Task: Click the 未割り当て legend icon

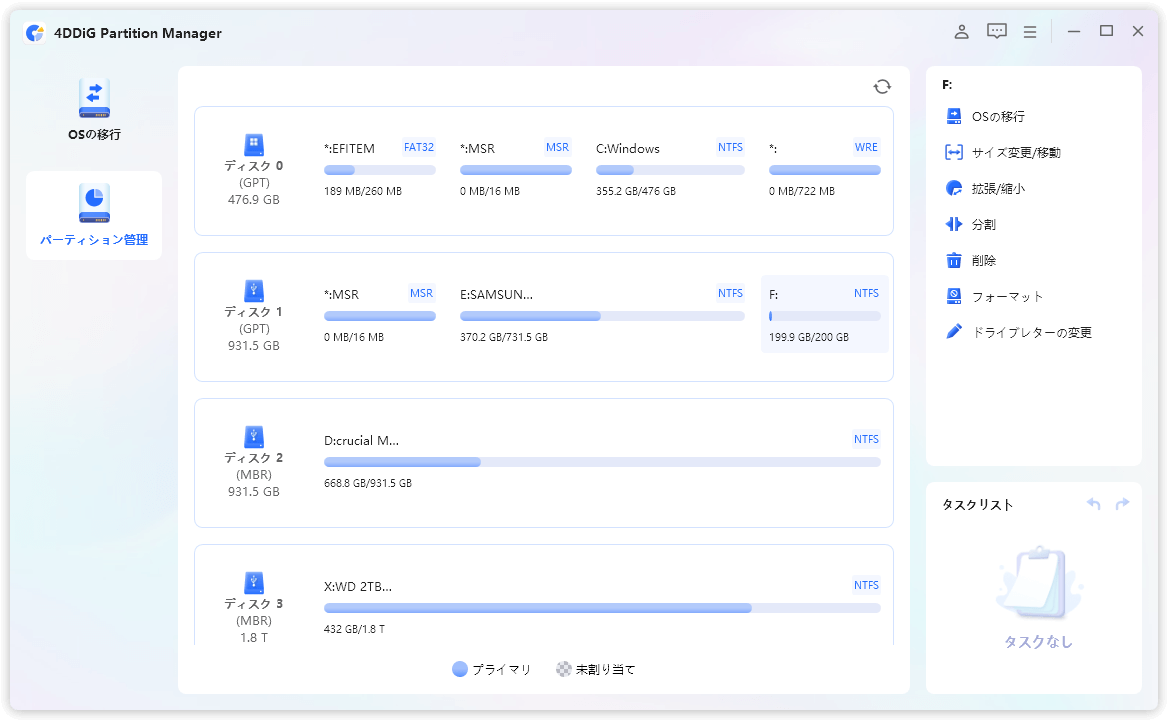Action: pyautogui.click(x=564, y=669)
